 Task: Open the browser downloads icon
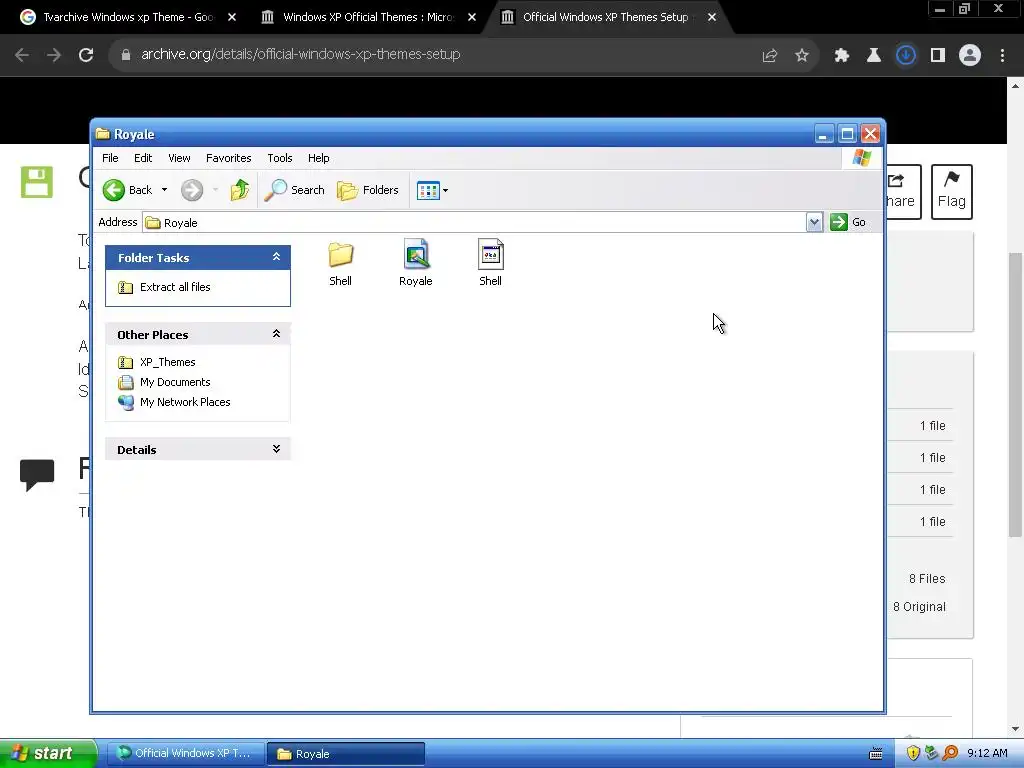pos(906,56)
